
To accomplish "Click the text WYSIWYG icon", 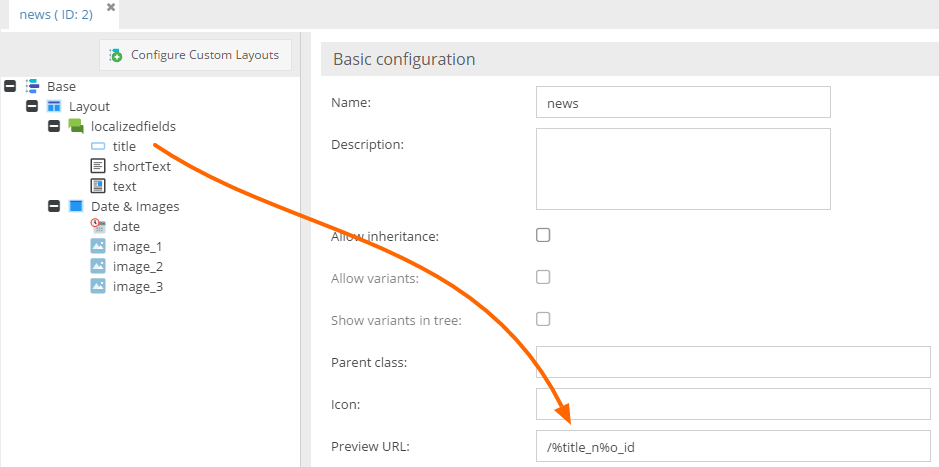I will 98,186.
